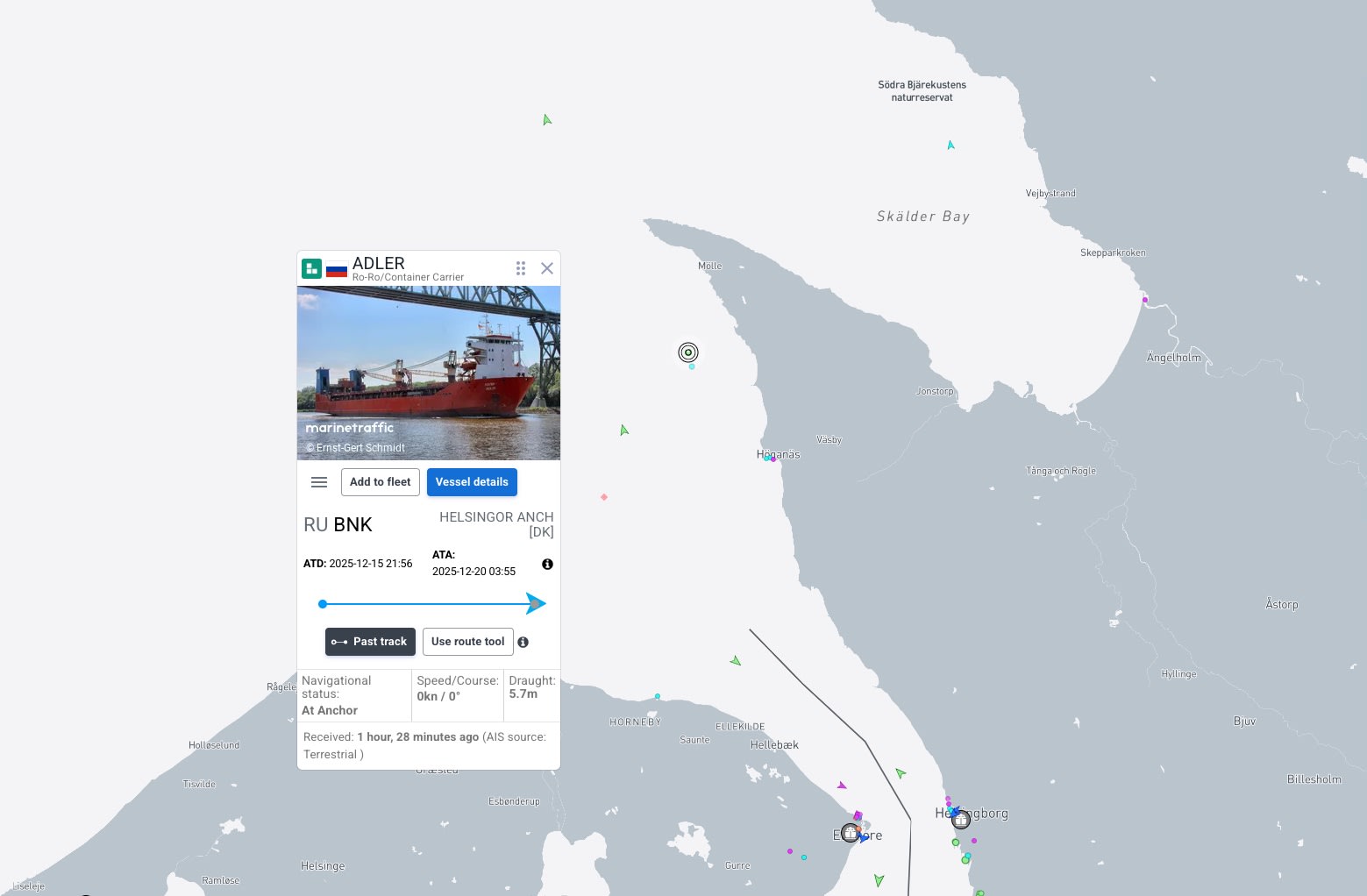Click the Russian flag icon

[337, 270]
